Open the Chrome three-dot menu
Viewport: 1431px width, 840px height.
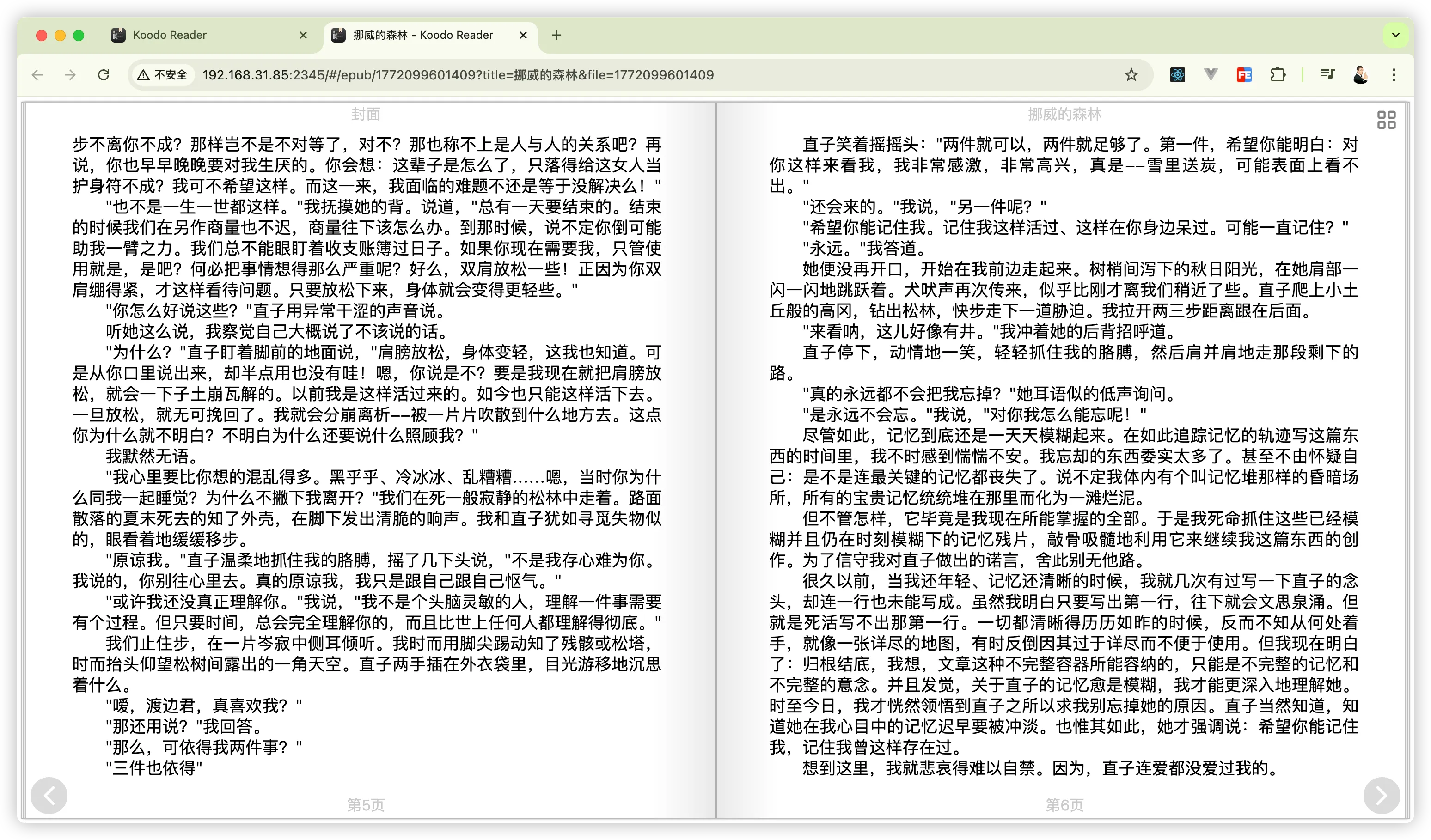1394,75
